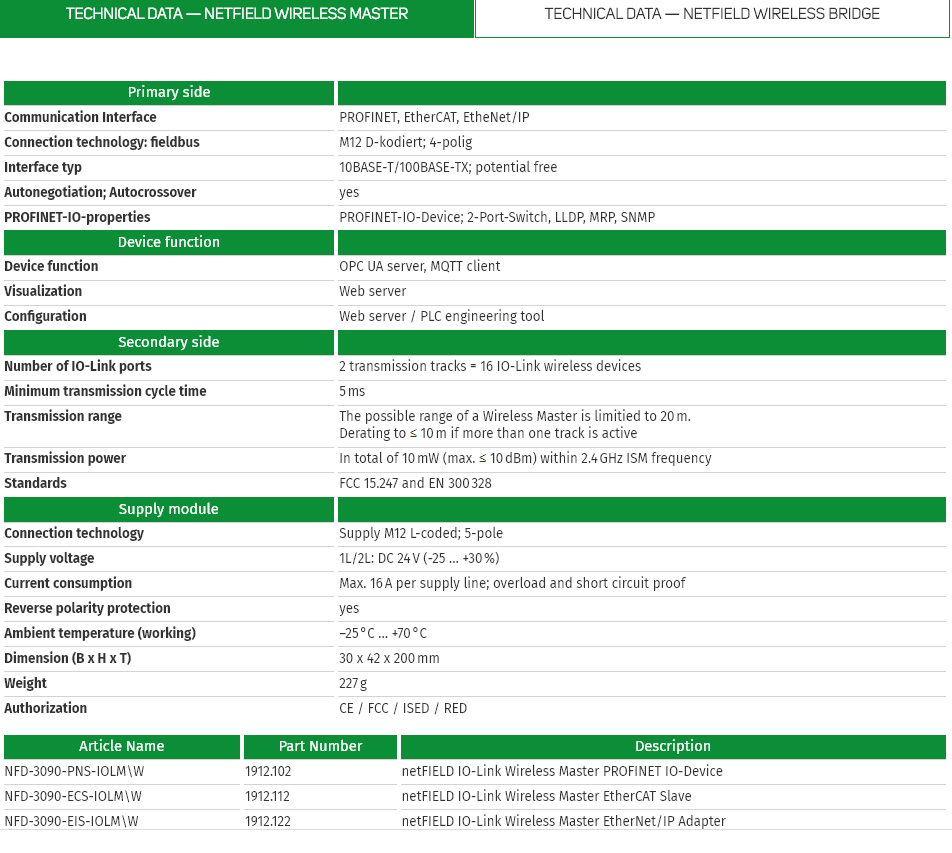This screenshot has width=952, height=853.
Task: Select article NFD-3090-ECS-IOLM\W
Action: 73,797
